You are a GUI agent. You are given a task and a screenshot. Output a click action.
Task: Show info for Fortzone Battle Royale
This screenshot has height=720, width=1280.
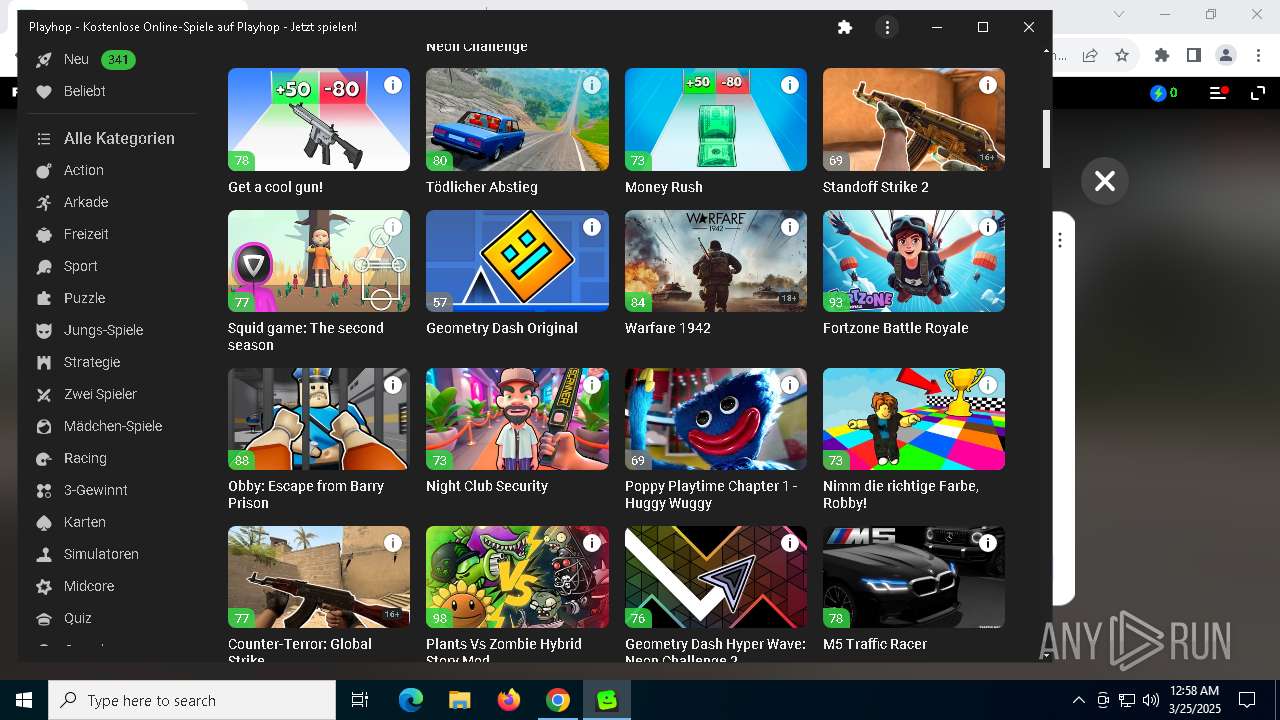click(x=988, y=227)
